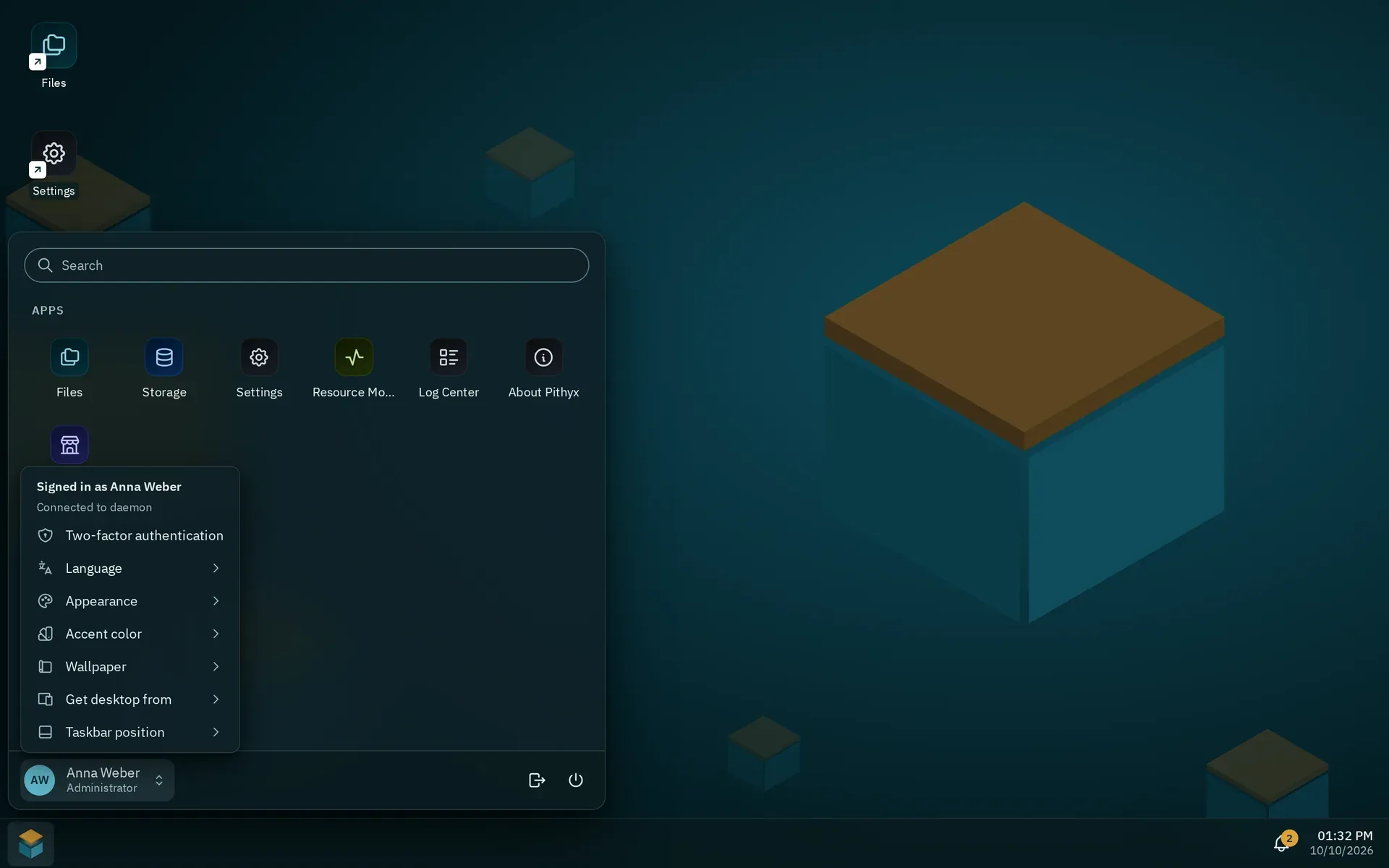Expand the Taskbar position submenu
This screenshot has width=1389, height=868.
click(130, 732)
